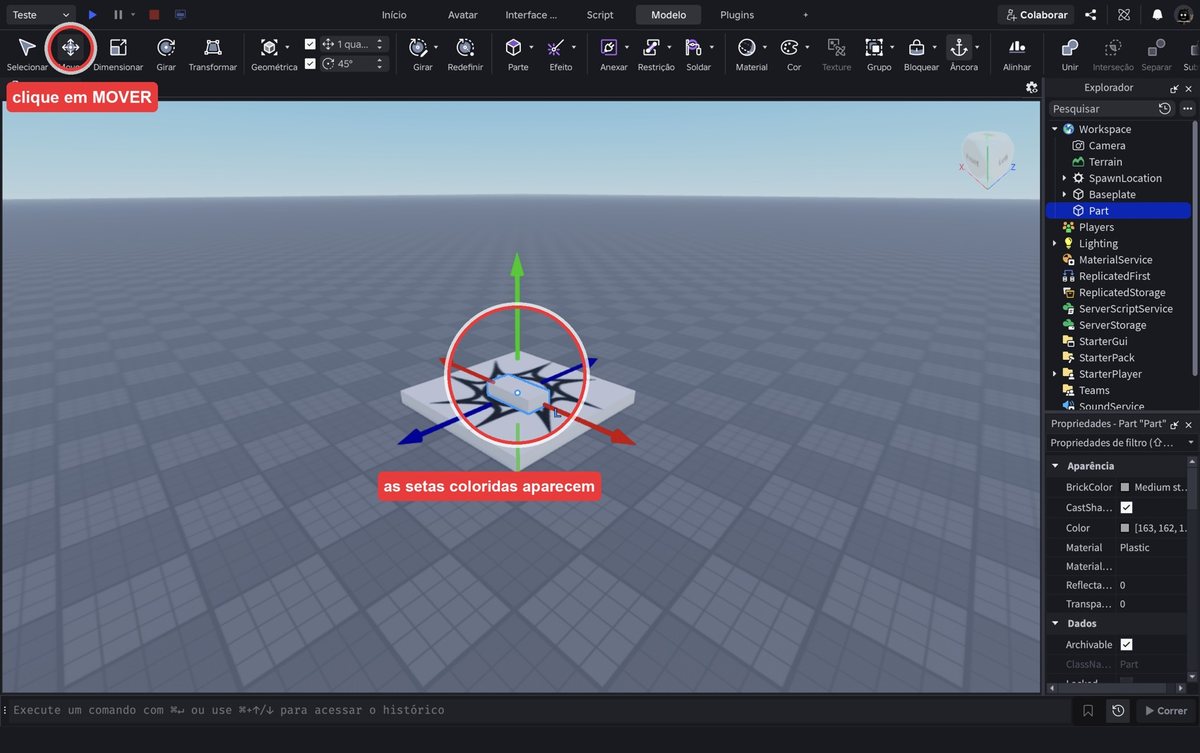
Task: Add a new tab with plus button
Action: pos(806,15)
